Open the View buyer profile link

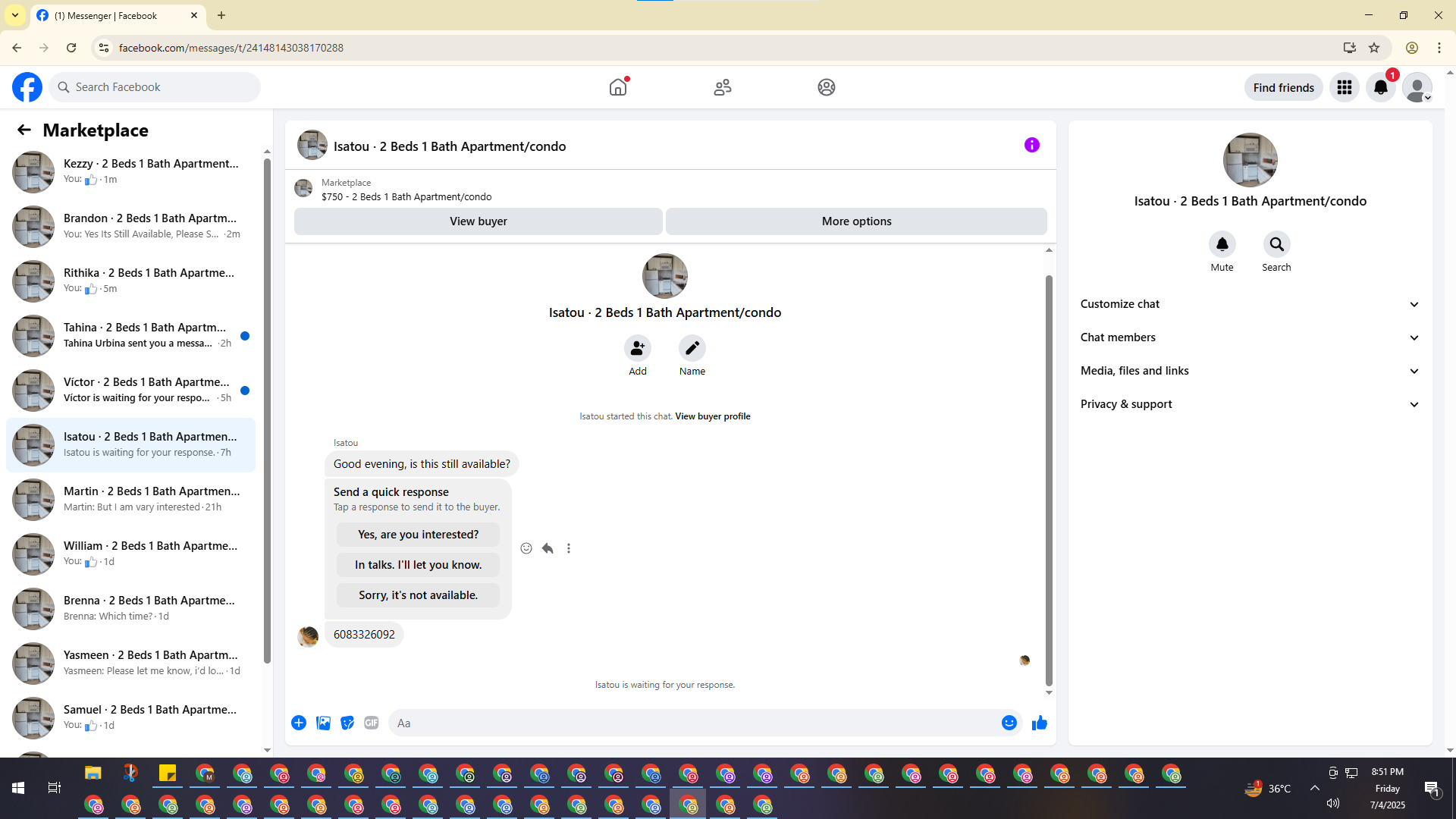712,416
